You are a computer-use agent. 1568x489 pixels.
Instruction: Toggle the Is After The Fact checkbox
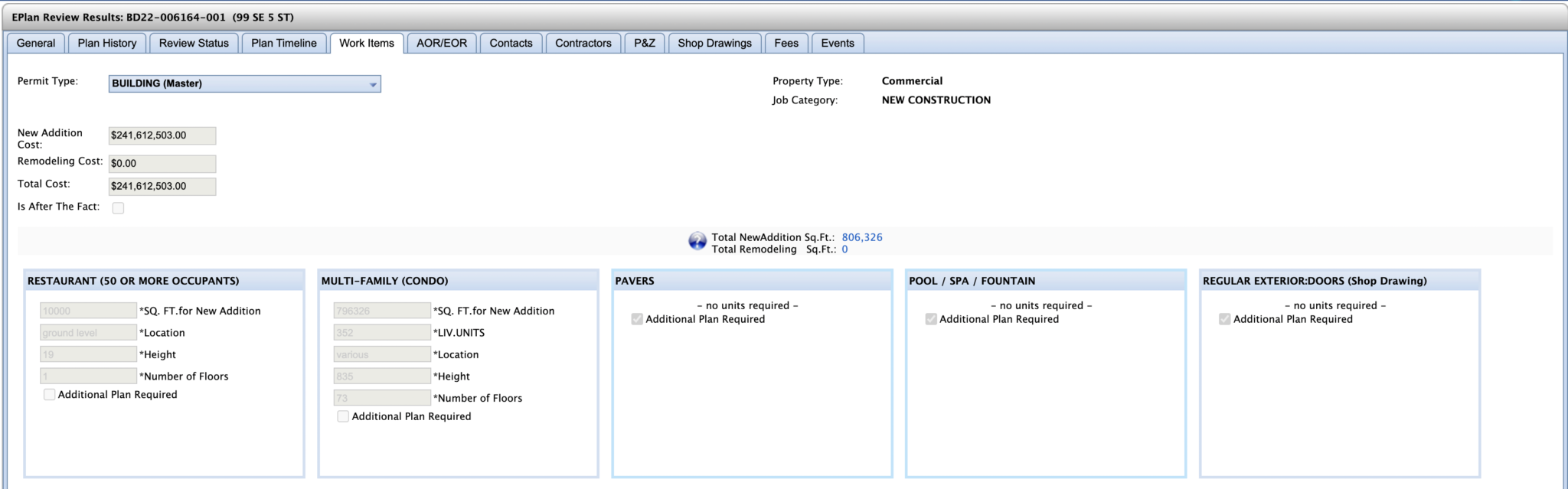[x=118, y=208]
